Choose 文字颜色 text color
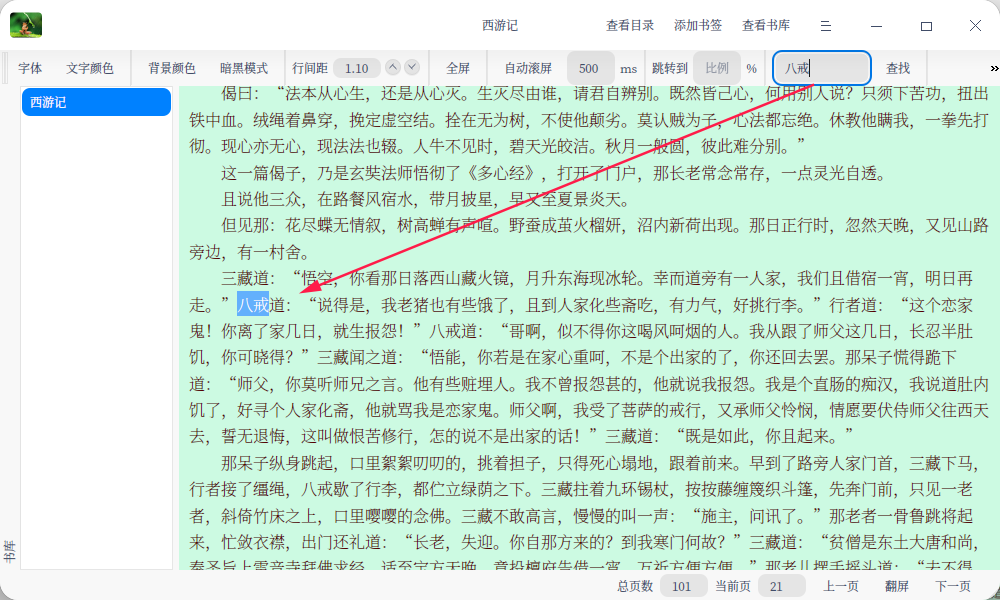 click(x=90, y=68)
